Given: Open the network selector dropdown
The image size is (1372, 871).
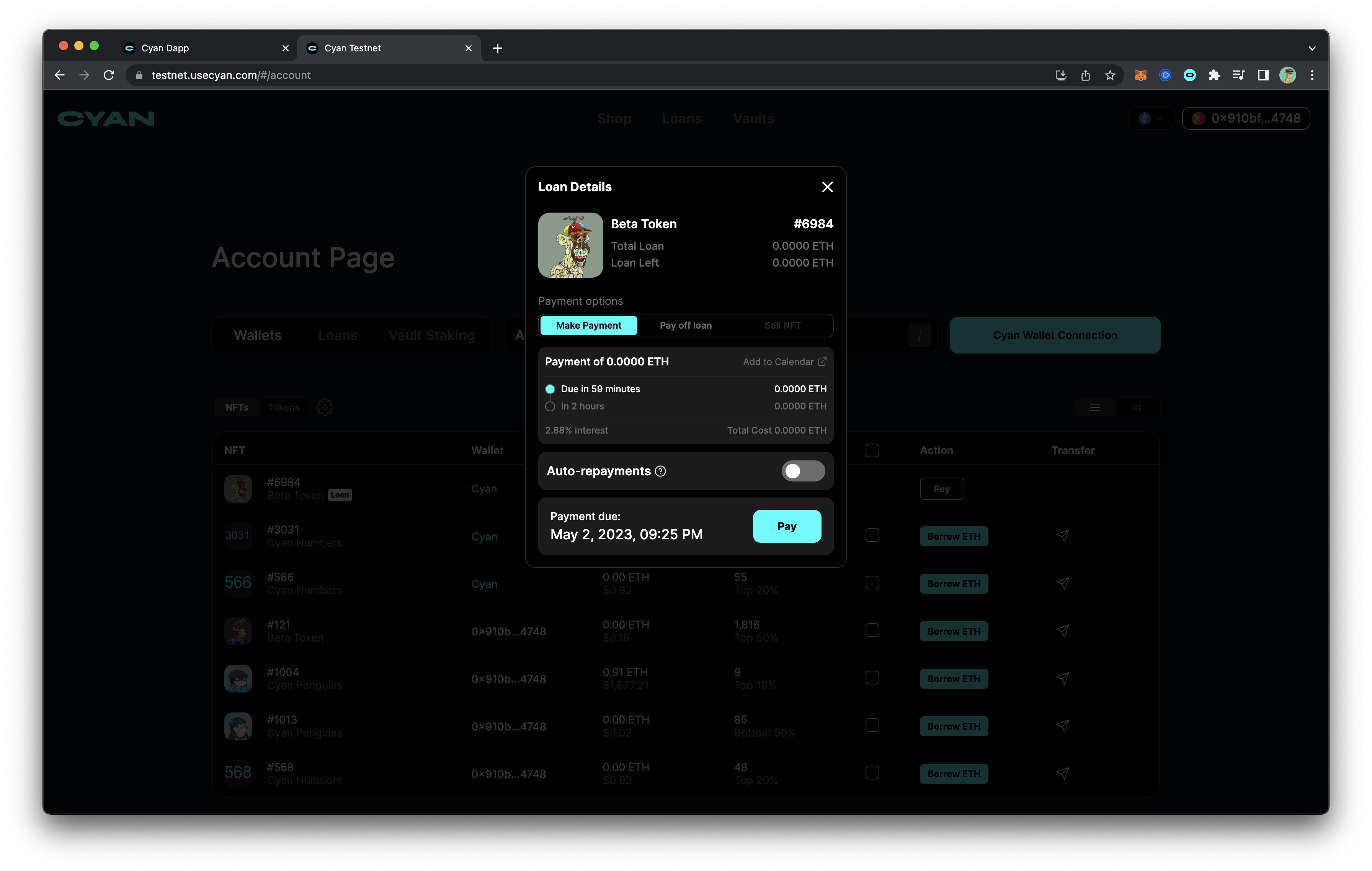Looking at the screenshot, I should click(x=1151, y=119).
